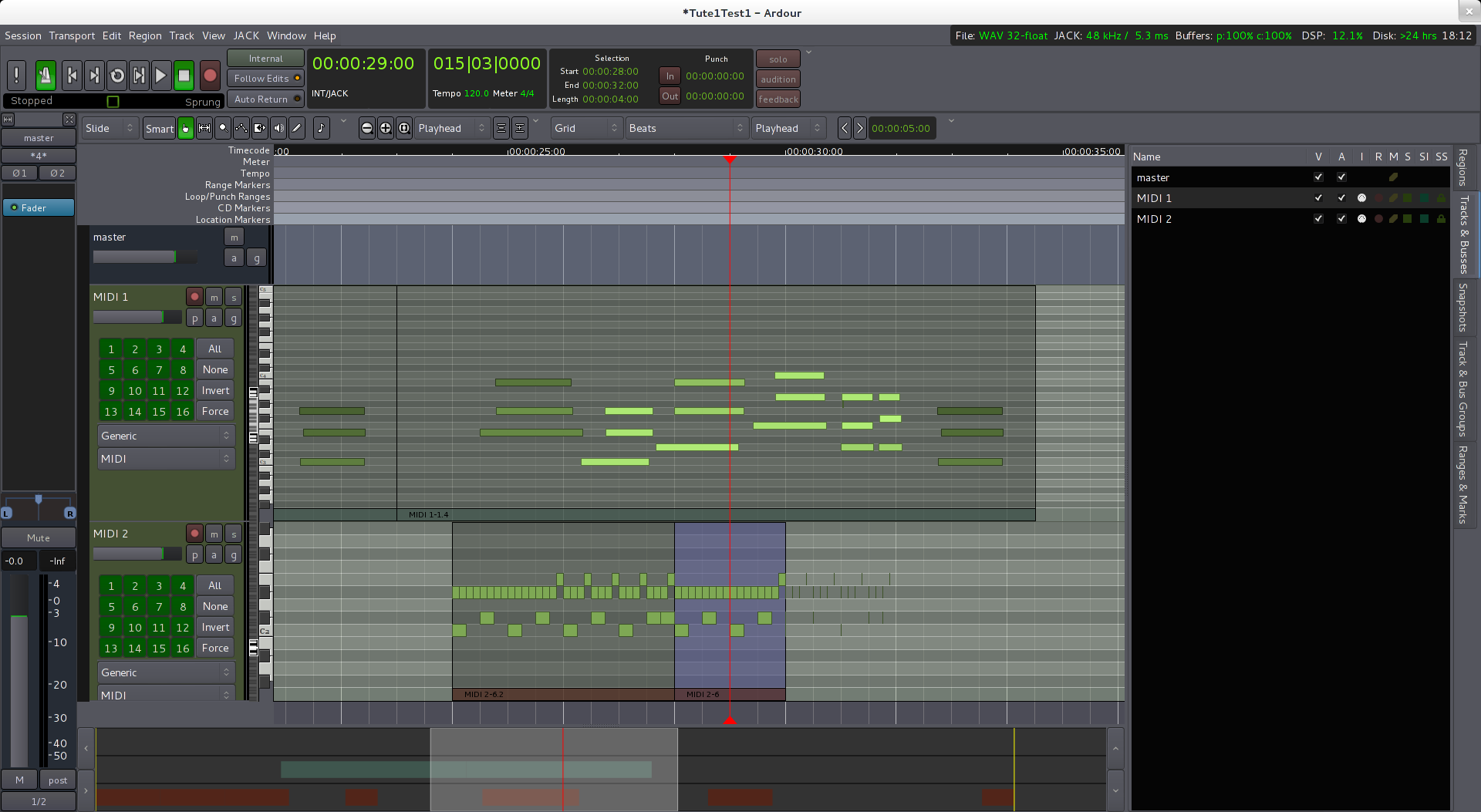The height and width of the screenshot is (812, 1481).
Task: Click the Invert button in MIDI 1 channels
Action: coord(215,391)
